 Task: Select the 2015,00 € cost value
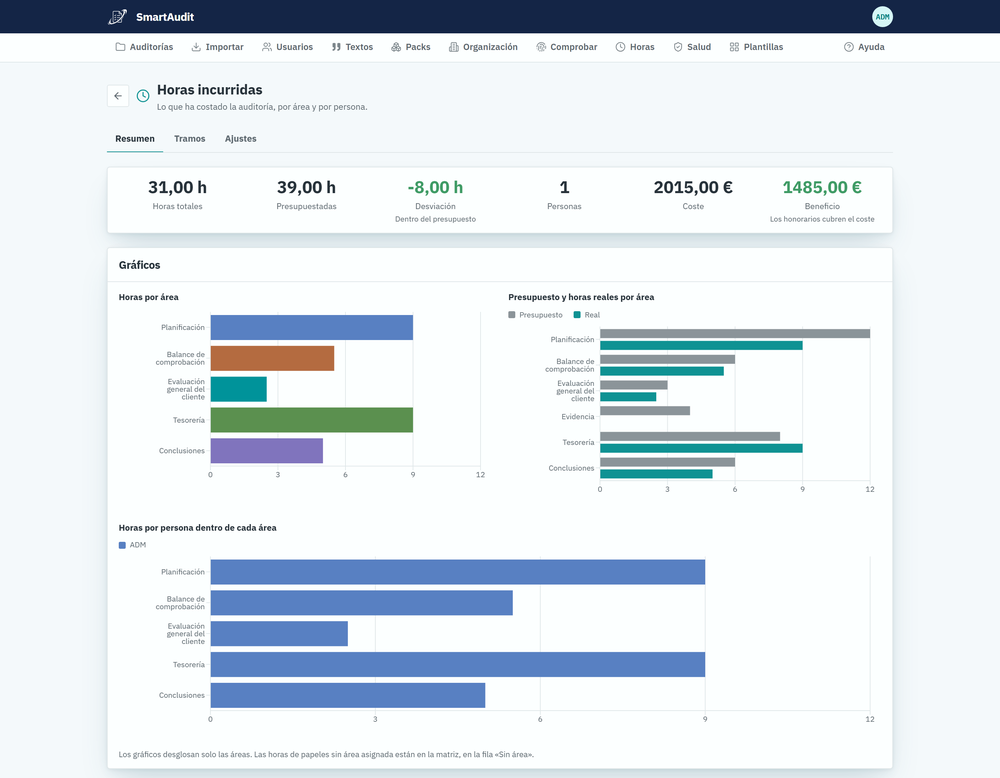tap(693, 187)
